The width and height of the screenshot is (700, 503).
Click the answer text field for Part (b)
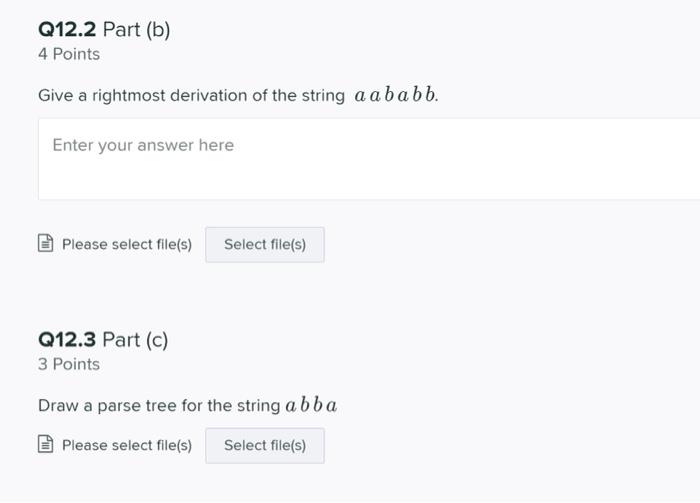368,159
